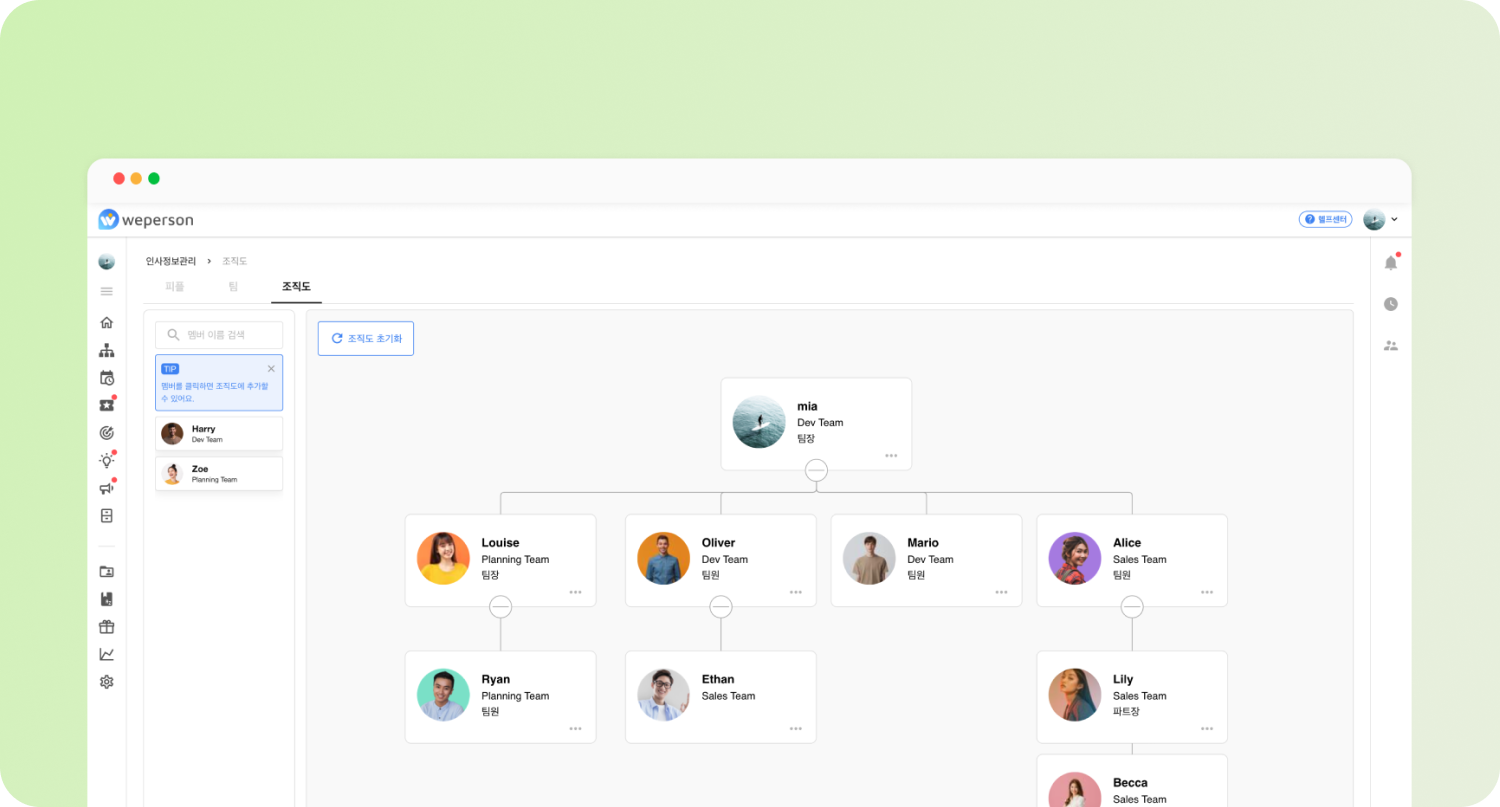The image size is (1500, 807).
Task: Open the target goals sidebar icon
Action: click(107, 433)
